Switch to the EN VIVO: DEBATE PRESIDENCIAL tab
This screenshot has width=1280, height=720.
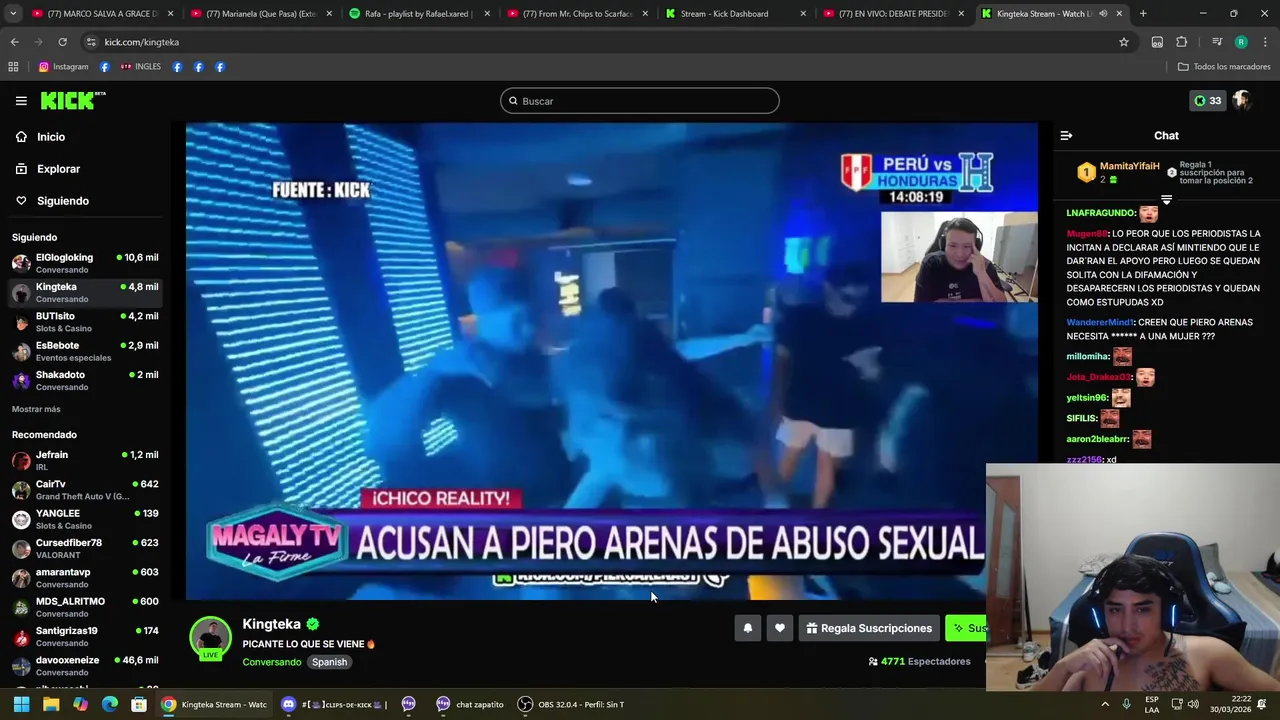[892, 14]
